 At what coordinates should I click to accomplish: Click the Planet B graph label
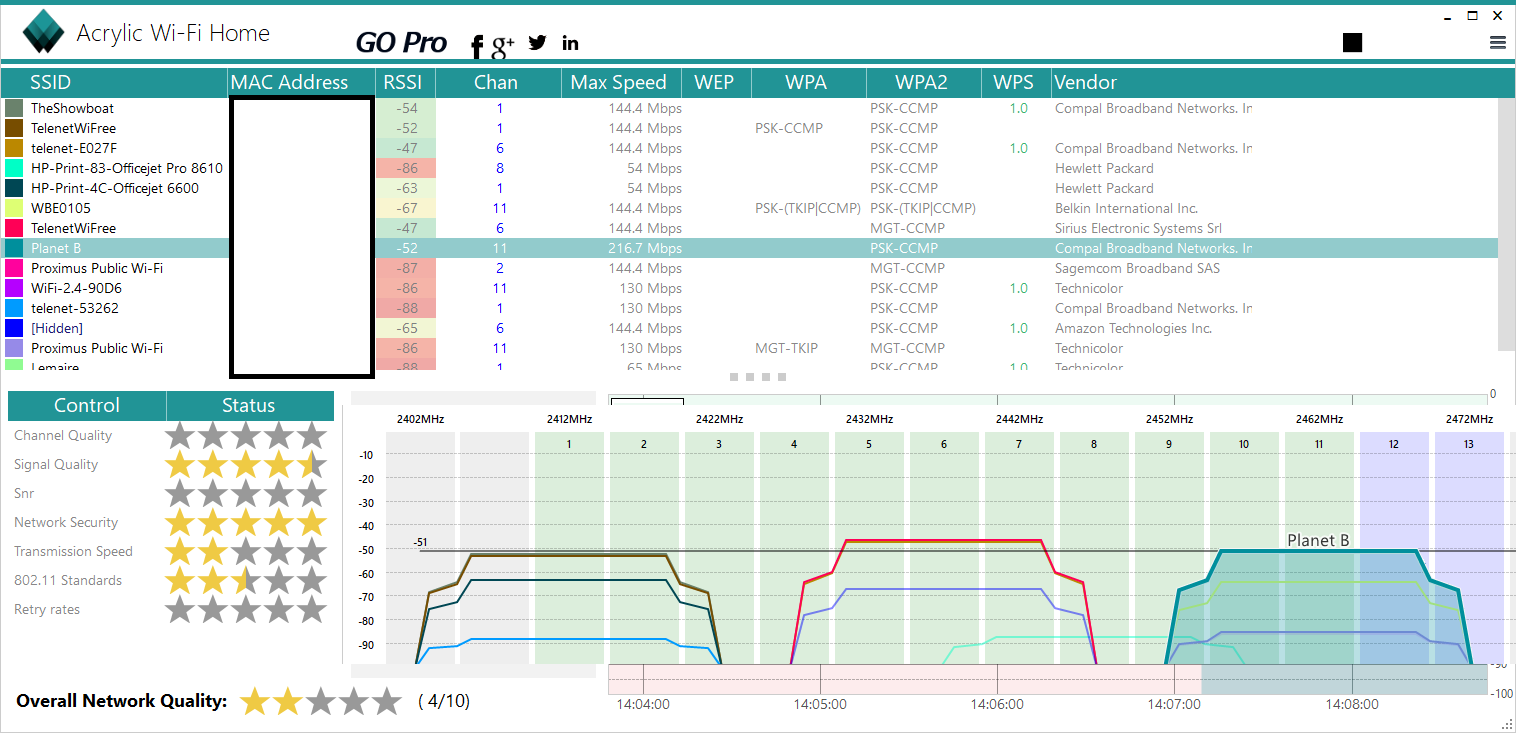1318,540
